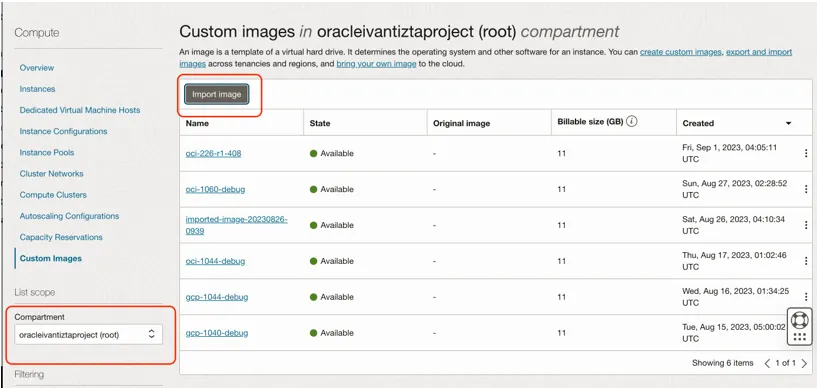Click the Original image column header
Viewport: 817px width, 388px height.
[x=461, y=123]
